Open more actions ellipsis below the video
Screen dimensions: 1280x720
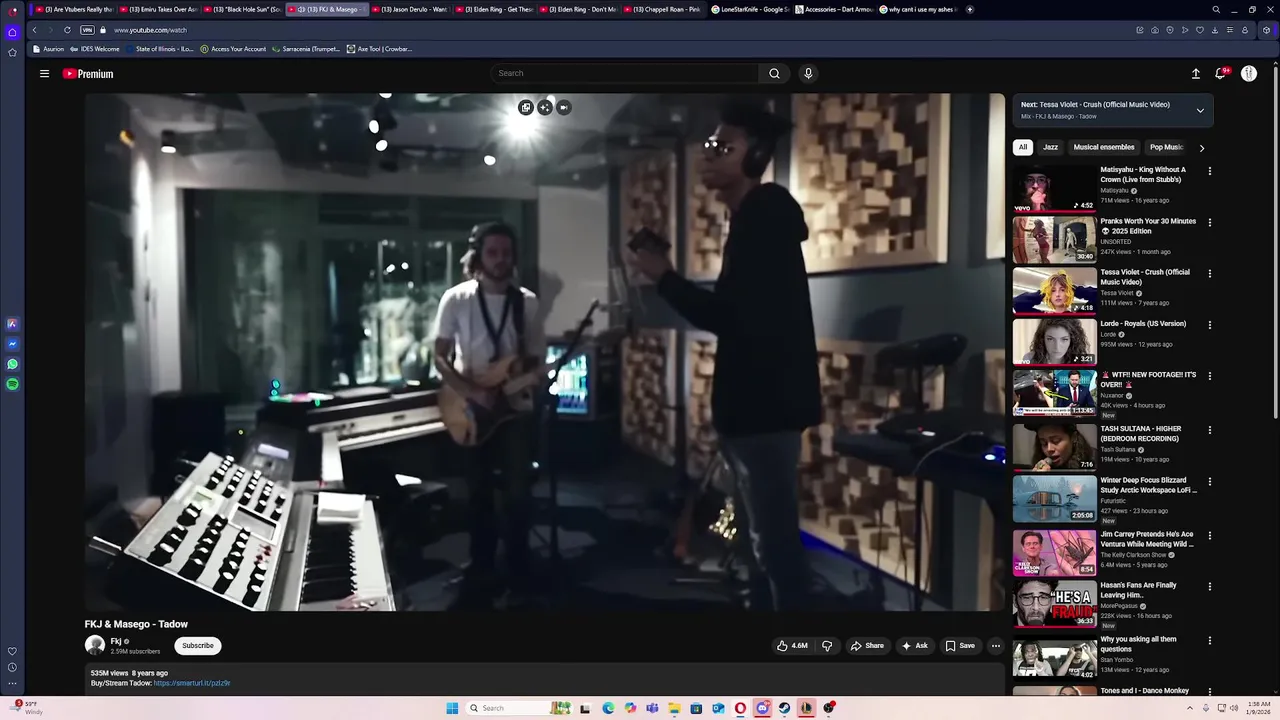click(x=995, y=646)
